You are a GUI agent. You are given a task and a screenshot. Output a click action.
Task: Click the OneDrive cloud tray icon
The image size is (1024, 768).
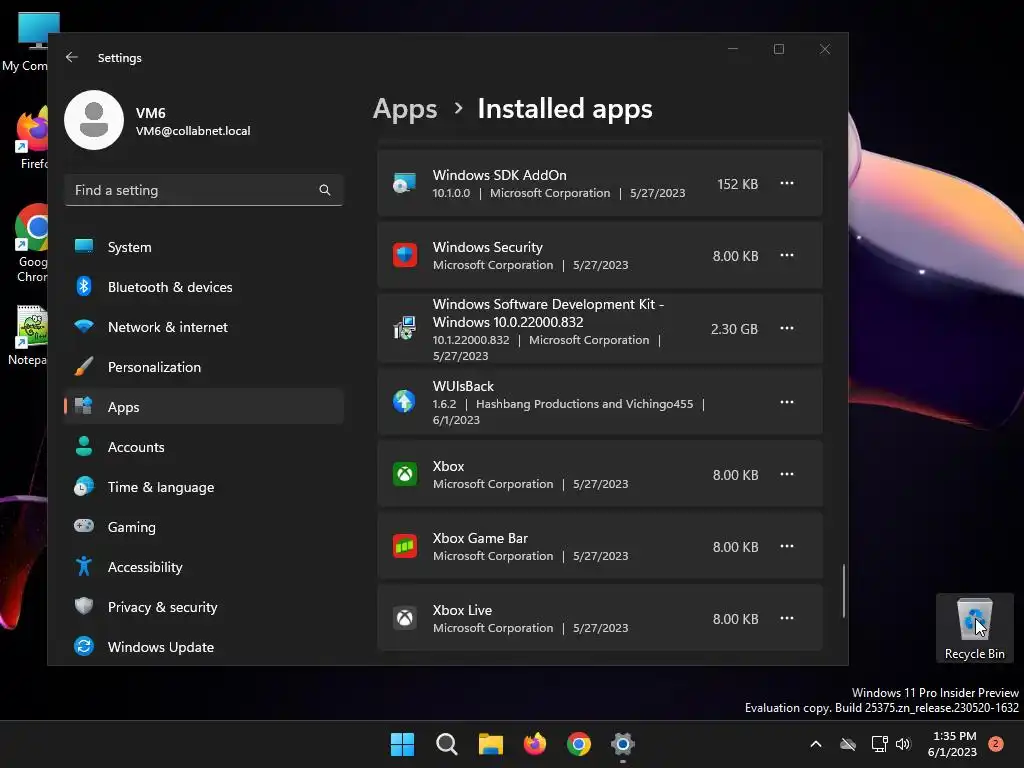pyautogui.click(x=848, y=744)
